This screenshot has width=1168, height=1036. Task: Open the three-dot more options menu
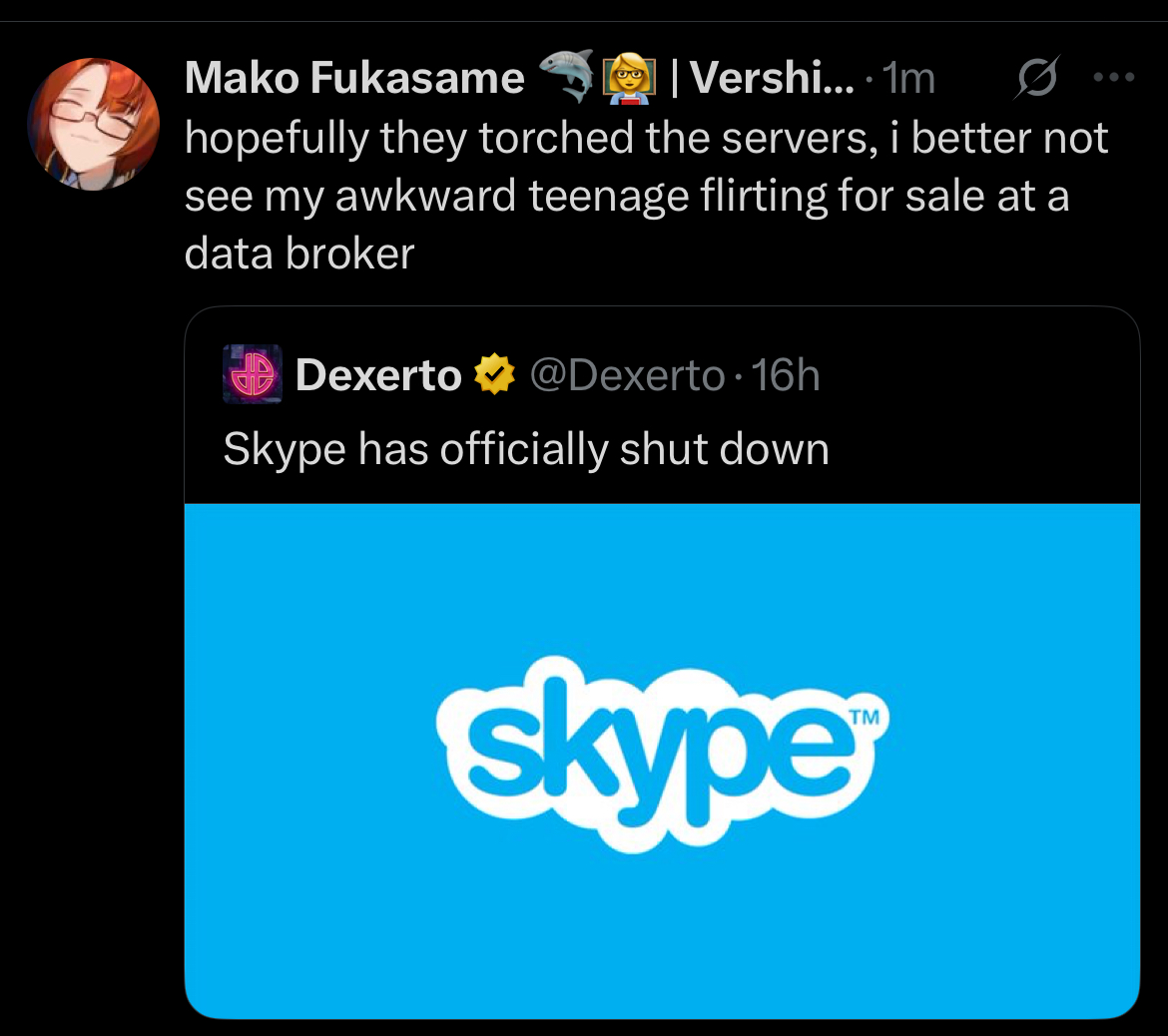click(1114, 77)
